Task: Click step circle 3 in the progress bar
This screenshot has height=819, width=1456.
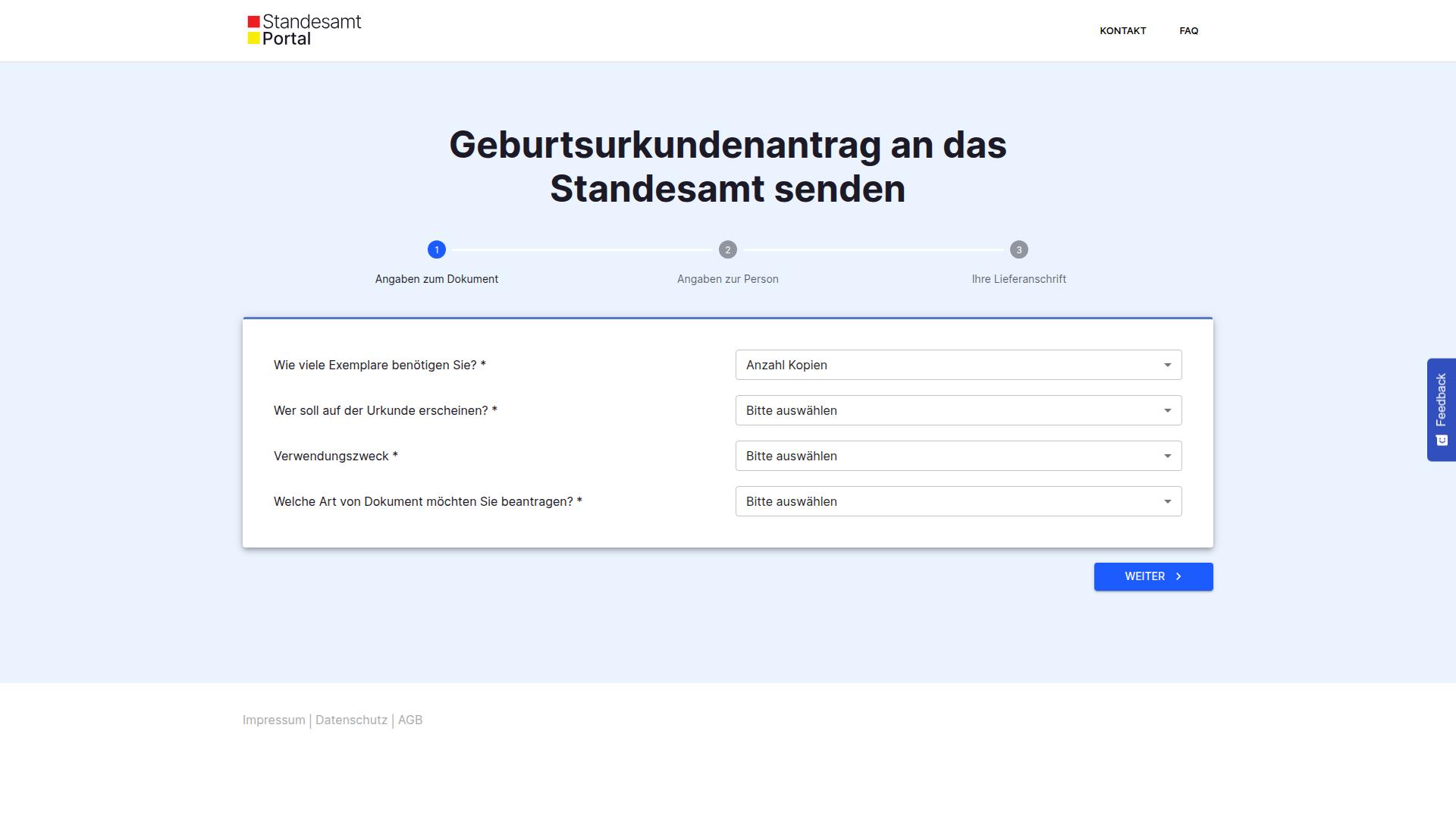Action: (1018, 249)
